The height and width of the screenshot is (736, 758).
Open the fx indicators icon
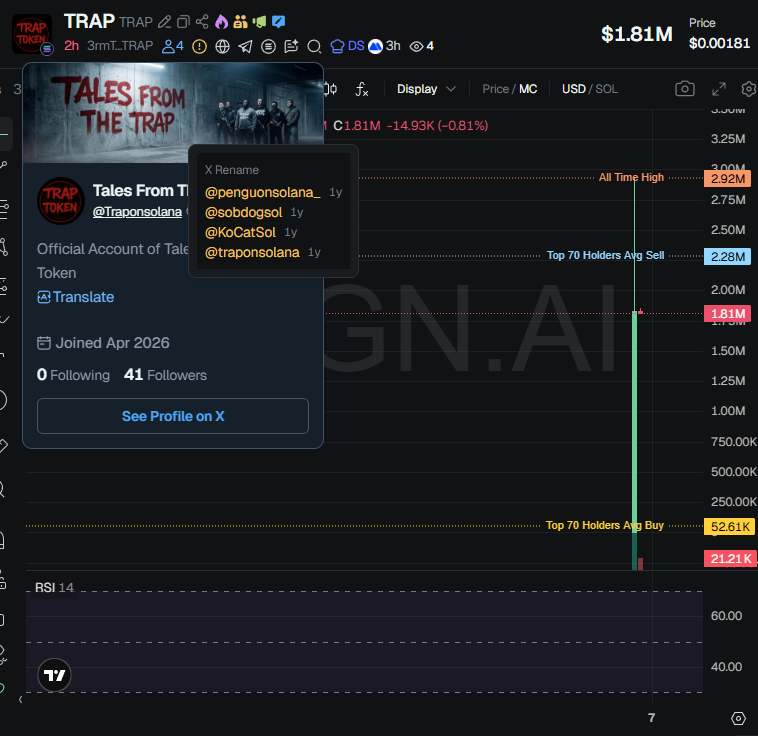click(x=362, y=89)
